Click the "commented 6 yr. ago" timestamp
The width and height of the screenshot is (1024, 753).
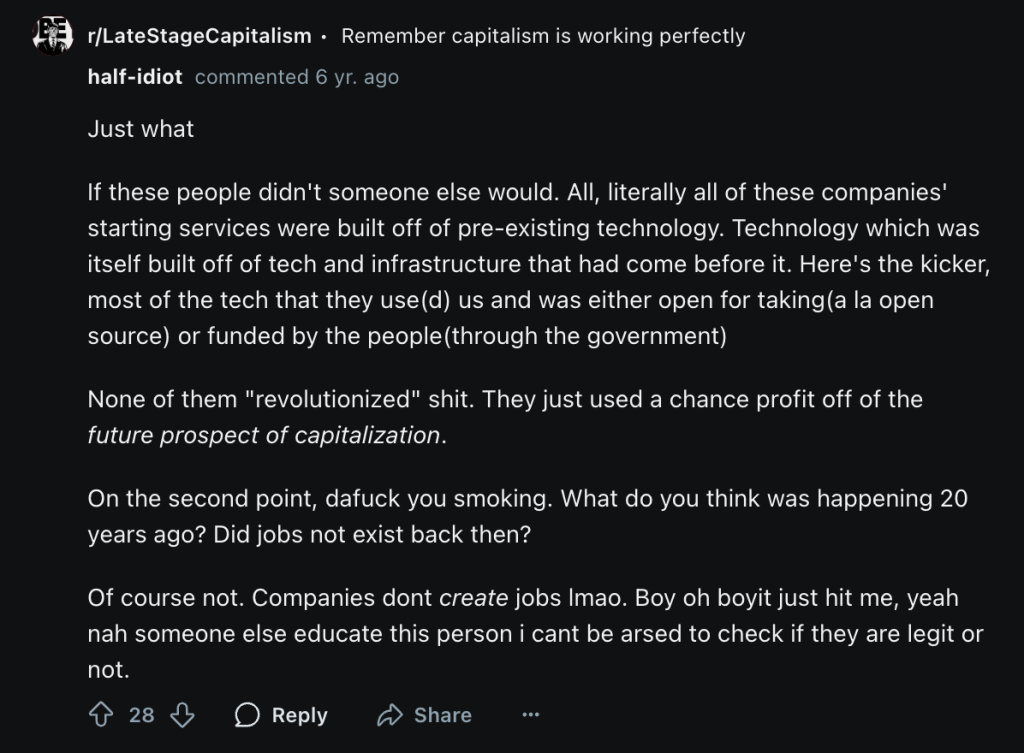(x=296, y=77)
